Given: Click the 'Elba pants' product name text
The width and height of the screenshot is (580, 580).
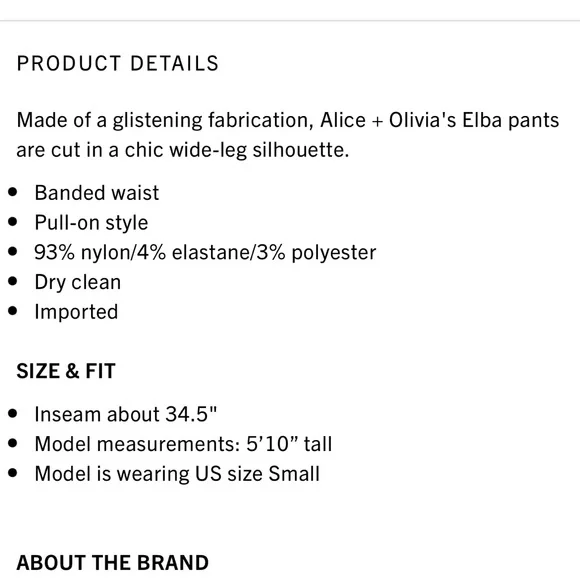Looking at the screenshot, I should 511,120.
